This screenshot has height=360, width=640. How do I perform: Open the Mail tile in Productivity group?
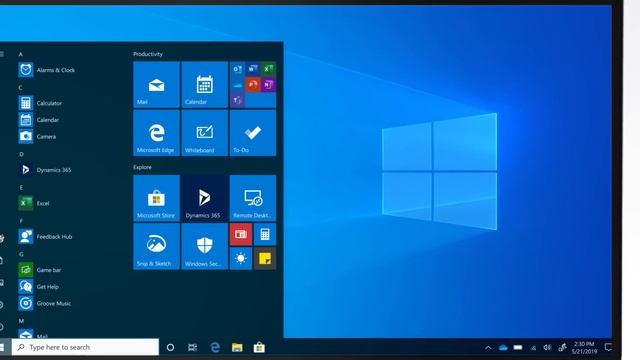click(x=156, y=84)
